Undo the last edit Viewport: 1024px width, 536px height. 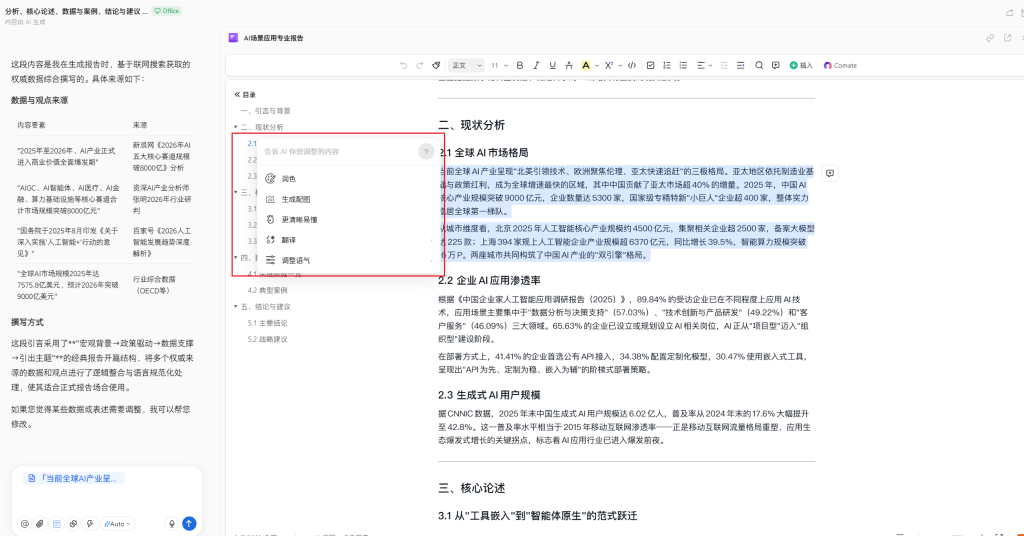(x=403, y=65)
